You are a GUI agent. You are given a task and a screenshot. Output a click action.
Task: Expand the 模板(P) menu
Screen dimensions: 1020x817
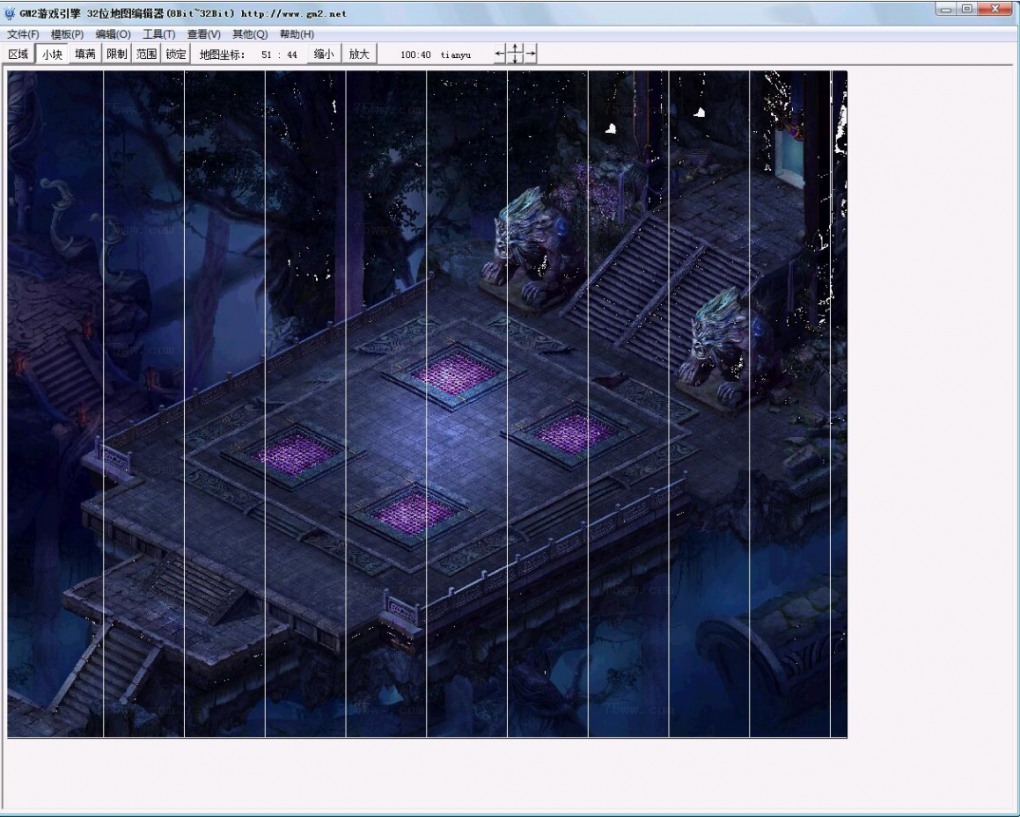[67, 34]
